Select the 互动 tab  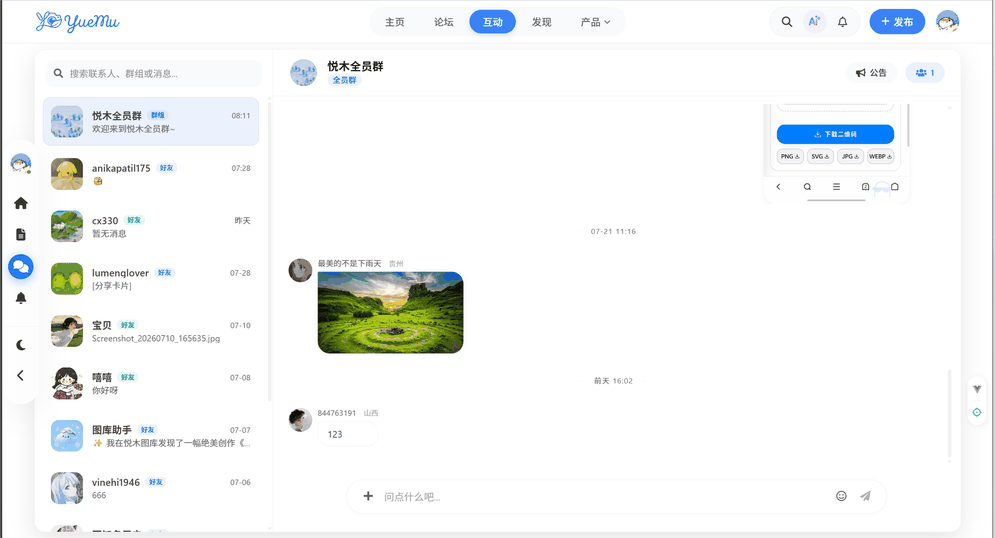tap(492, 22)
